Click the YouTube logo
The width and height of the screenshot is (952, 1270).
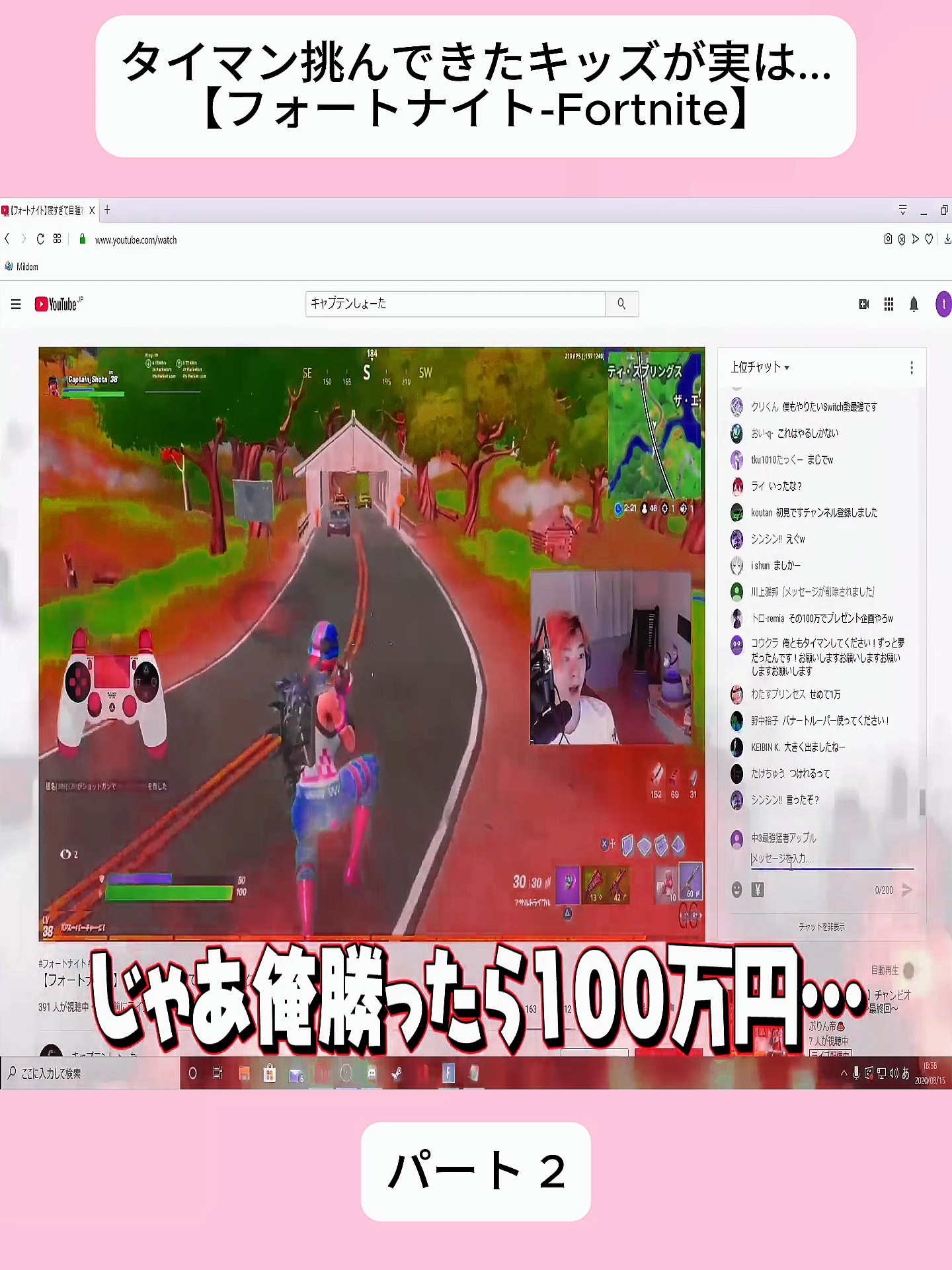tap(59, 304)
